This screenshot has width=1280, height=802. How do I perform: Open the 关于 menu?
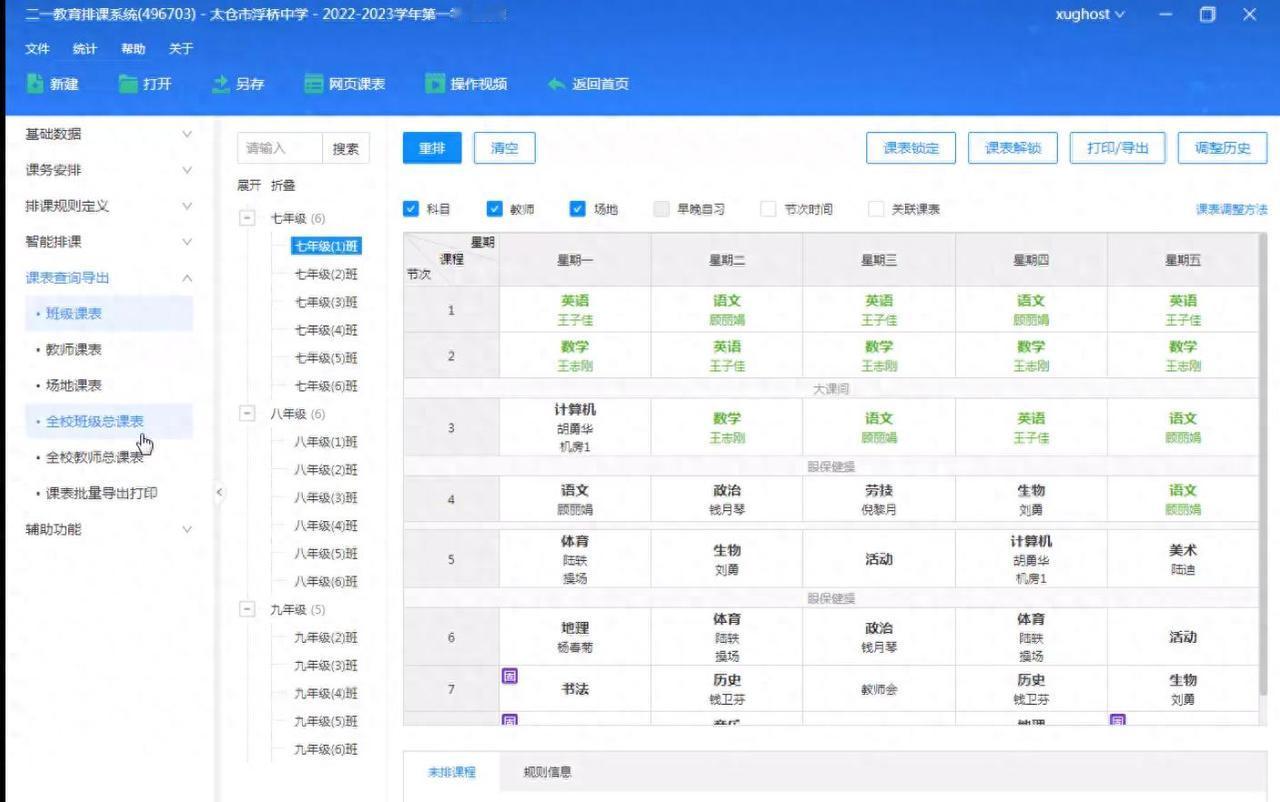click(x=181, y=49)
